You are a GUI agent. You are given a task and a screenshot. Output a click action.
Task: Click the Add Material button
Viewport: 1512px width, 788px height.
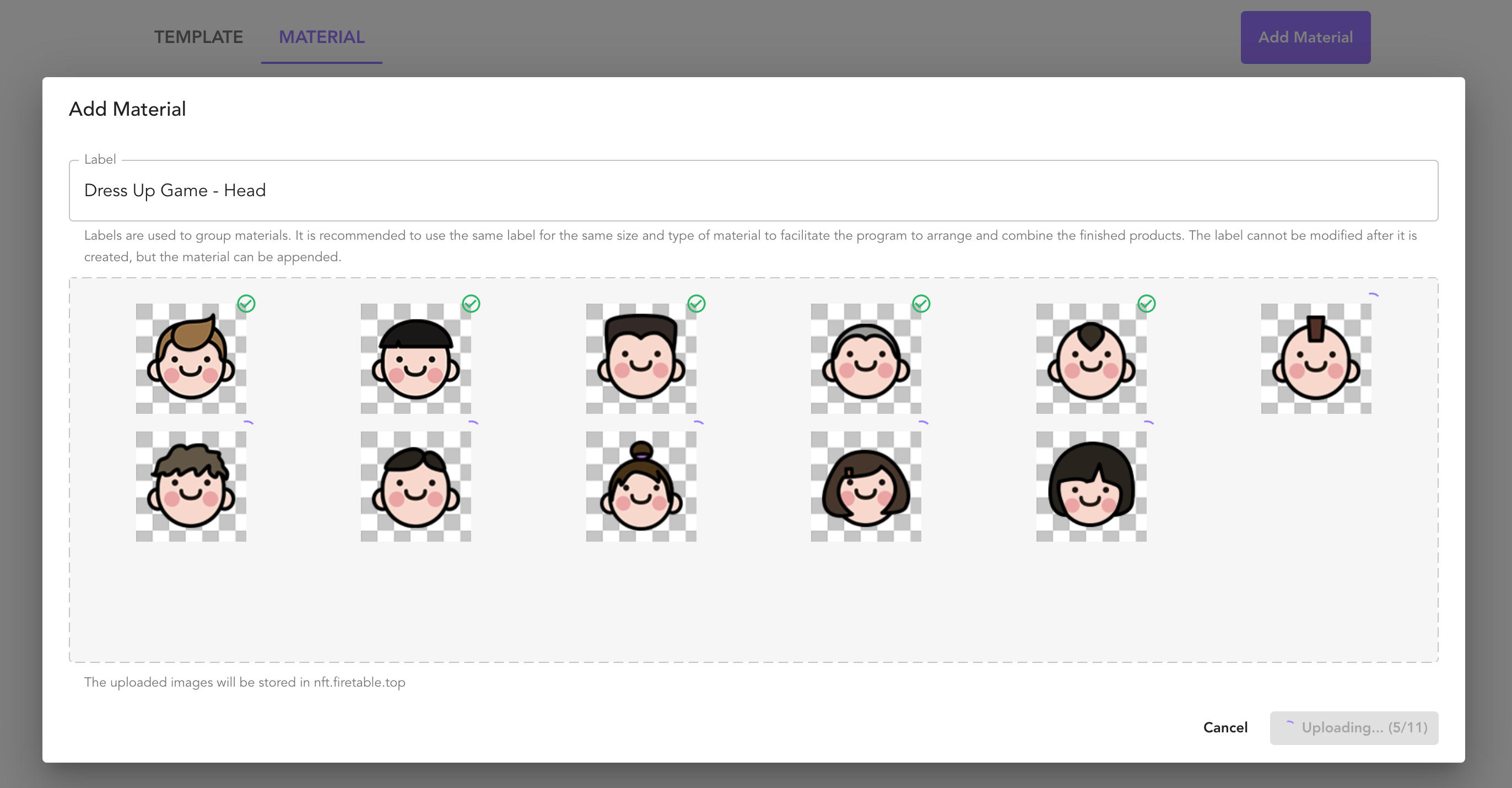point(1305,37)
